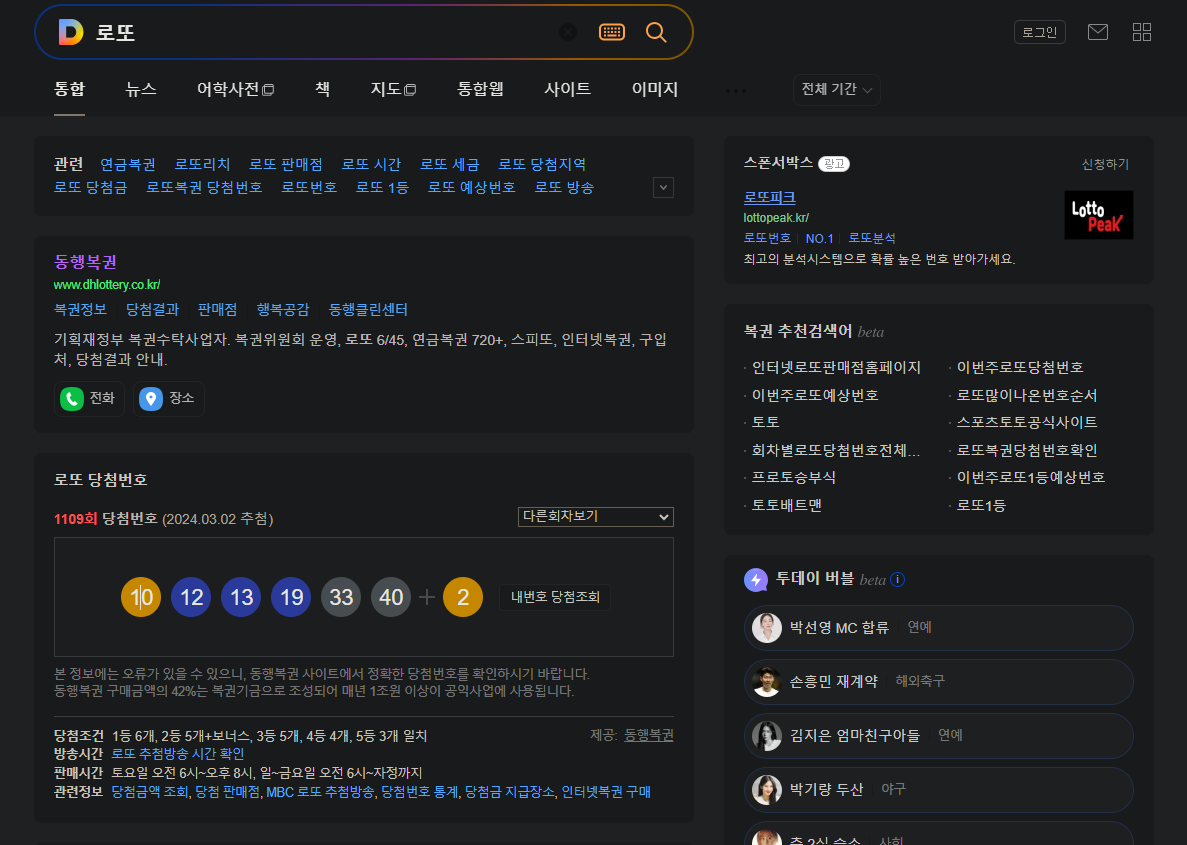Click the 내번호 당첨조회 button
The height and width of the screenshot is (845, 1187).
(555, 597)
